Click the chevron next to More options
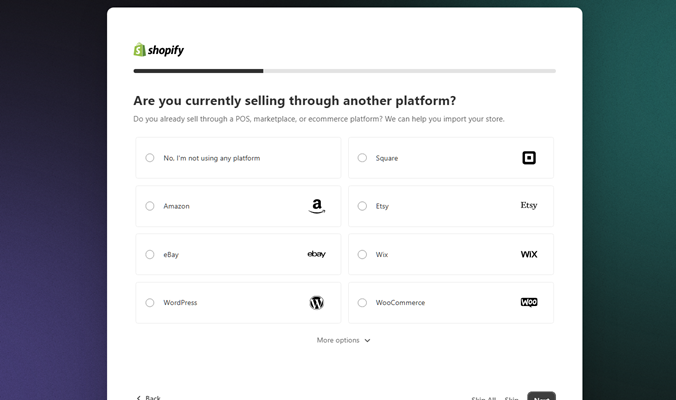Screen dimensions: 676x400 tap(367, 341)
